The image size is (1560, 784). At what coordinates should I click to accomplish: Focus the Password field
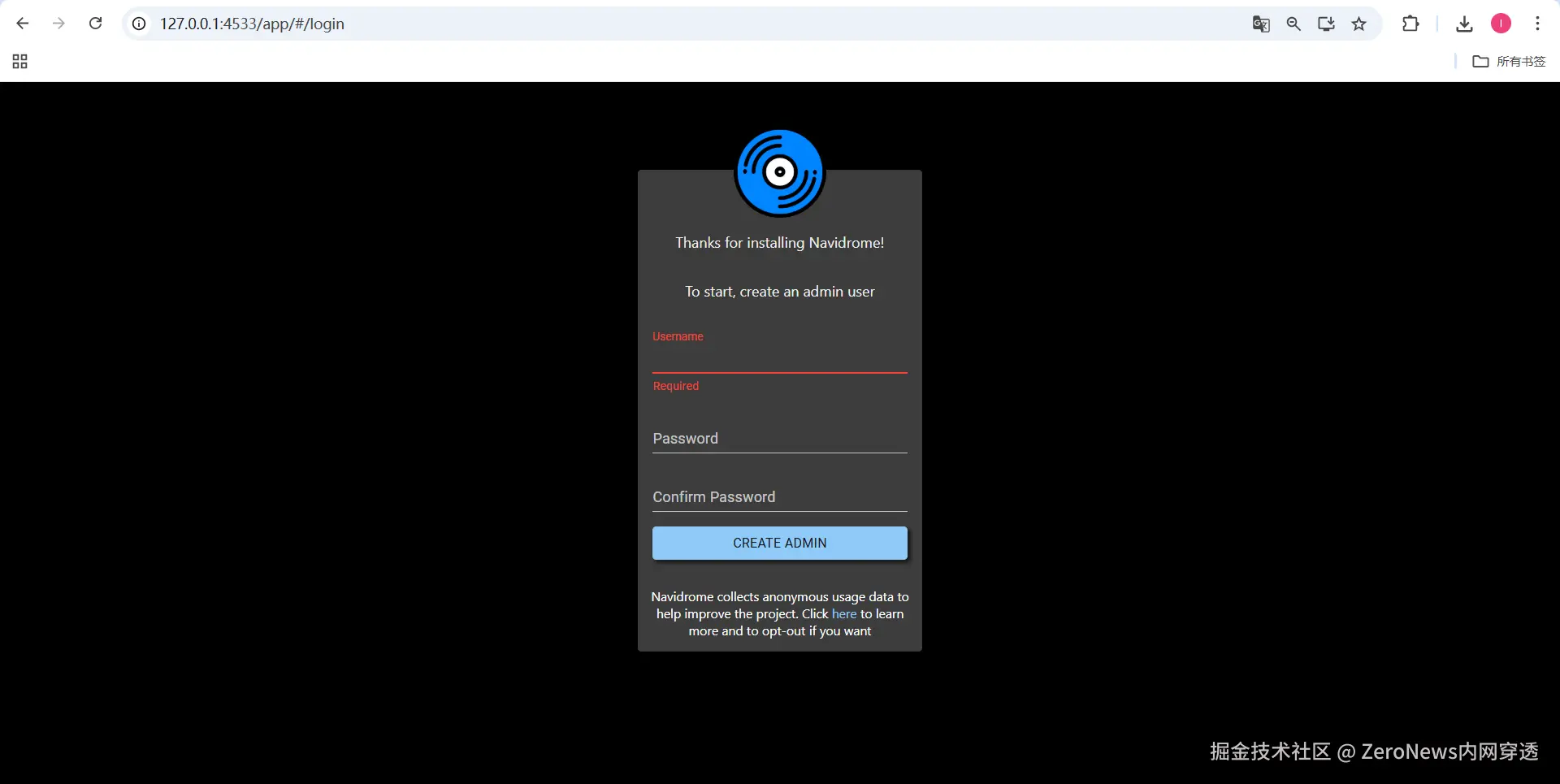(780, 438)
